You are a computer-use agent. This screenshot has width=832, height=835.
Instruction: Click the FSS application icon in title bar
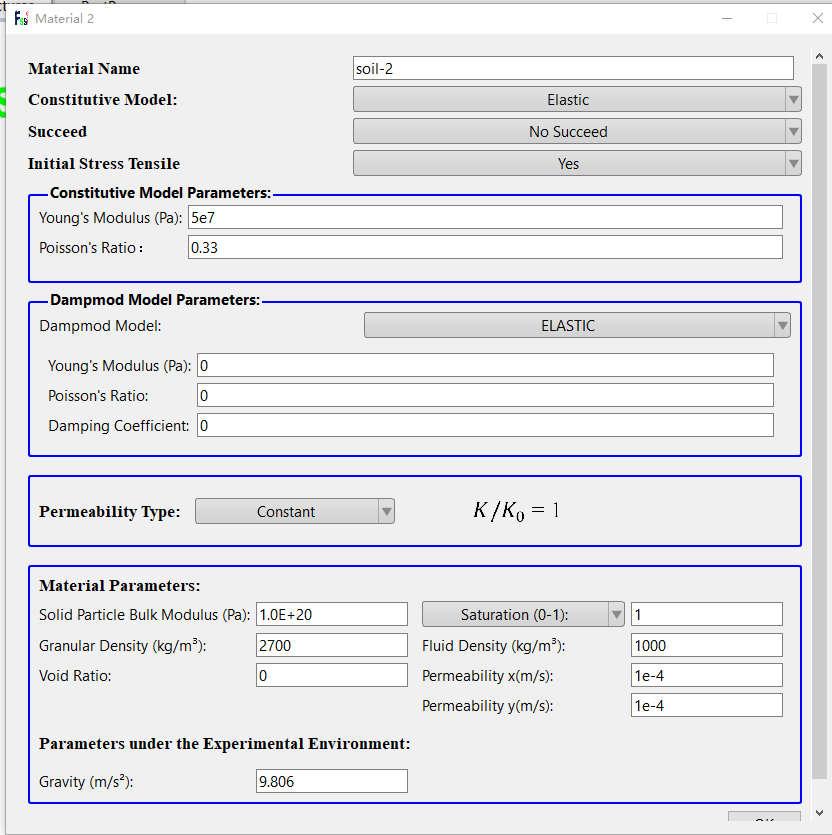click(x=21, y=19)
